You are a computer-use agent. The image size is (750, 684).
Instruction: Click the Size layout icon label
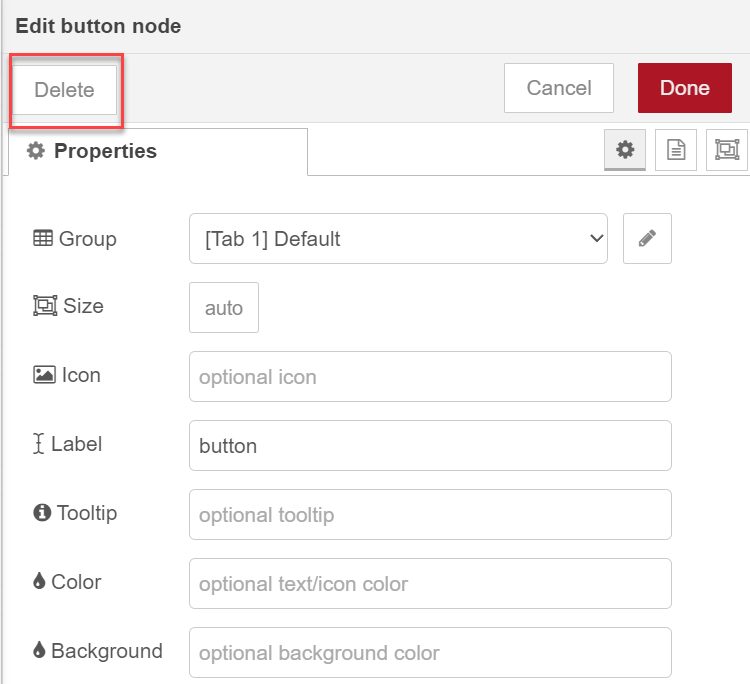pos(45,306)
